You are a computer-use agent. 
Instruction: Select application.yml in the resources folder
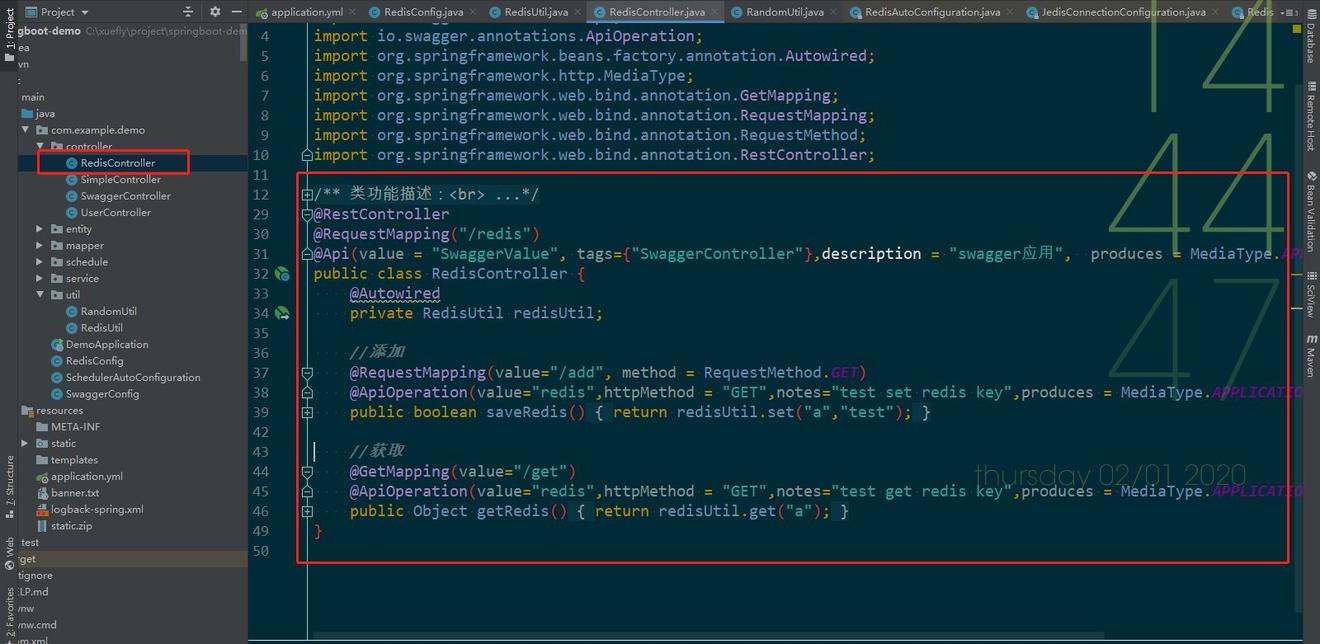coord(86,476)
